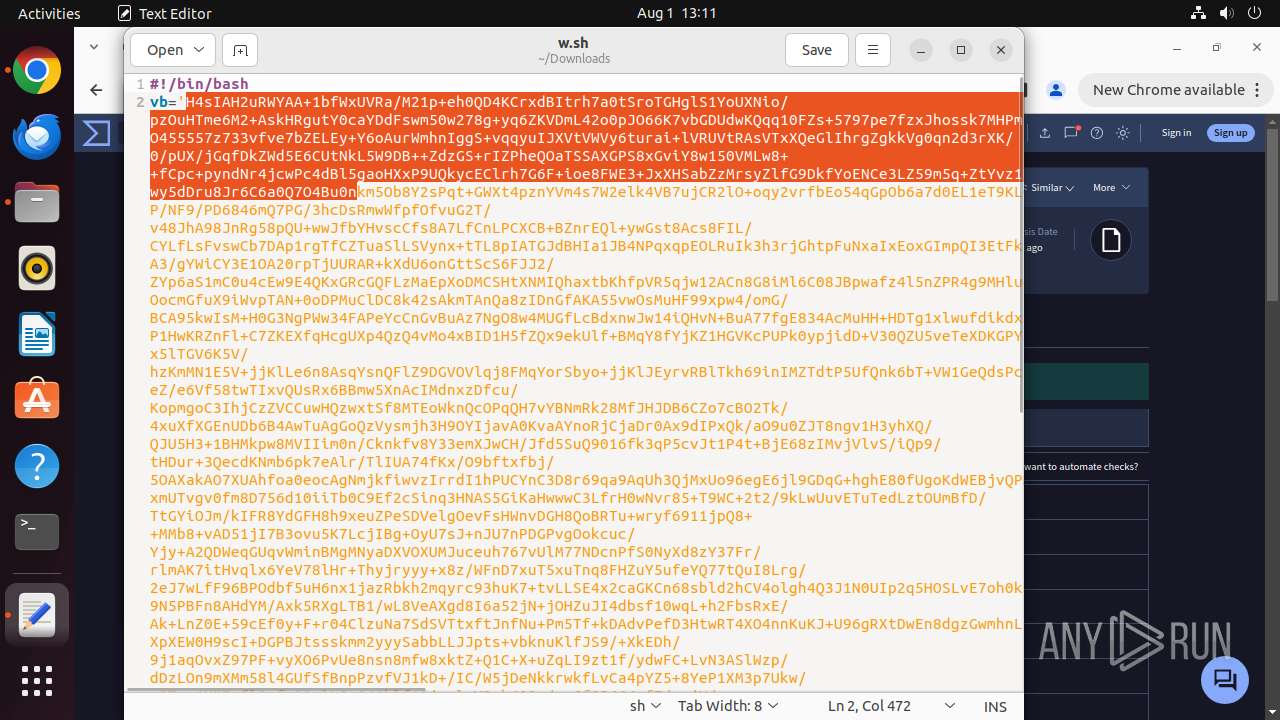Click the question mark help icon in ANY.RUN
The width and height of the screenshot is (1280, 720).
pyautogui.click(x=1097, y=133)
